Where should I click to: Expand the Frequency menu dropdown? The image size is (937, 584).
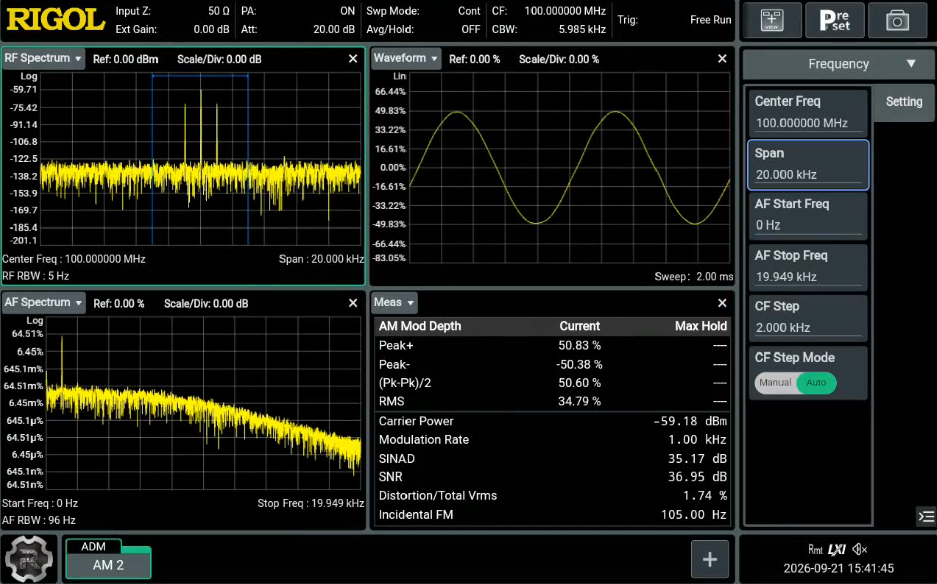pyautogui.click(x=838, y=64)
